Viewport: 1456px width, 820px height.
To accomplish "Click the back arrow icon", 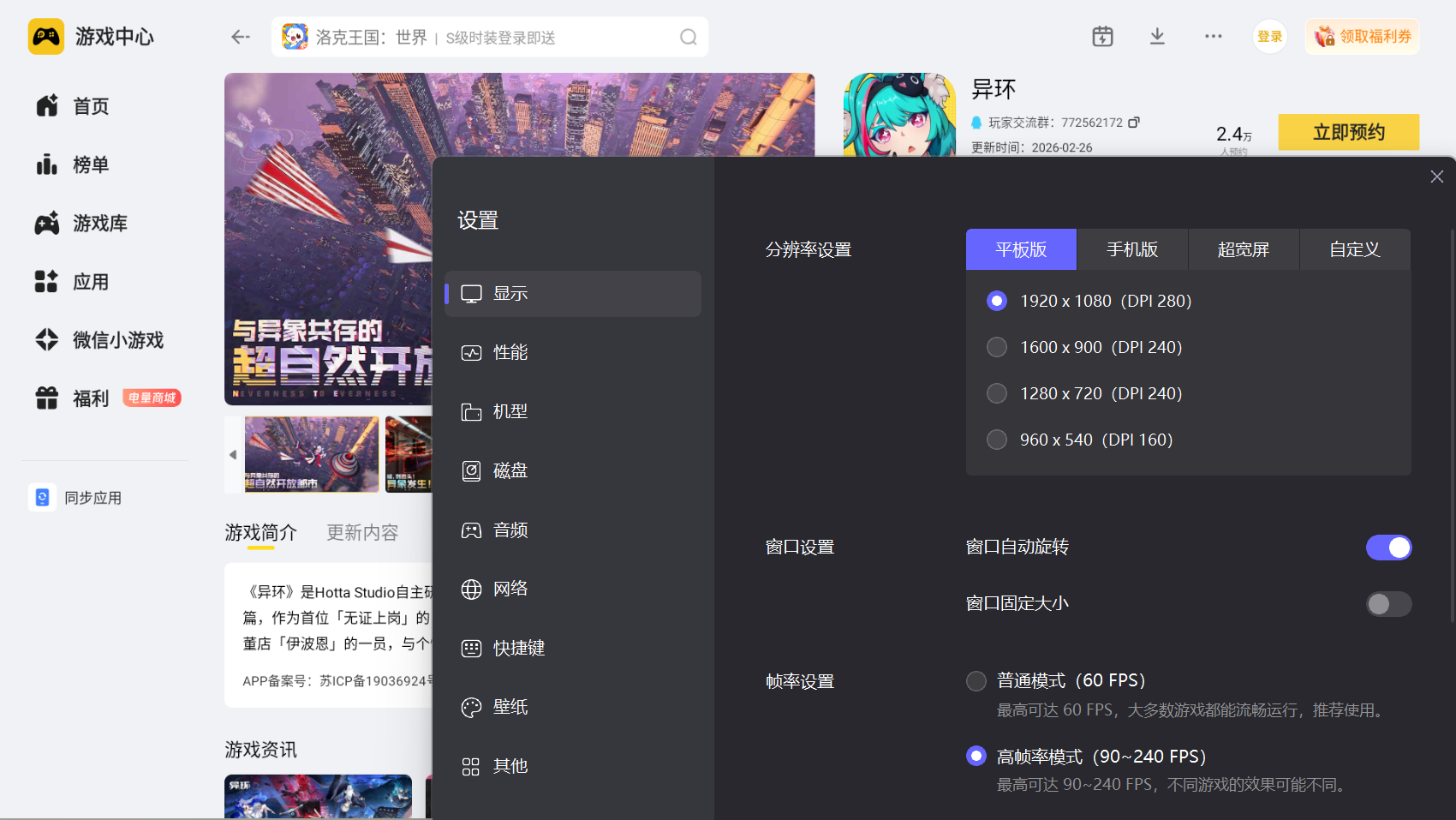I will tap(241, 37).
